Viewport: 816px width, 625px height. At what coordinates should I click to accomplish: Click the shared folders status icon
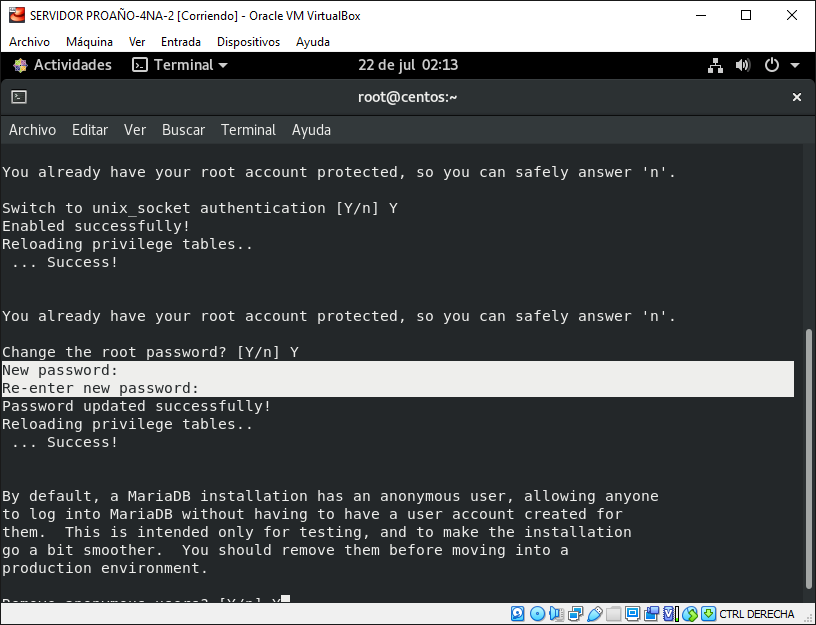tap(614, 614)
